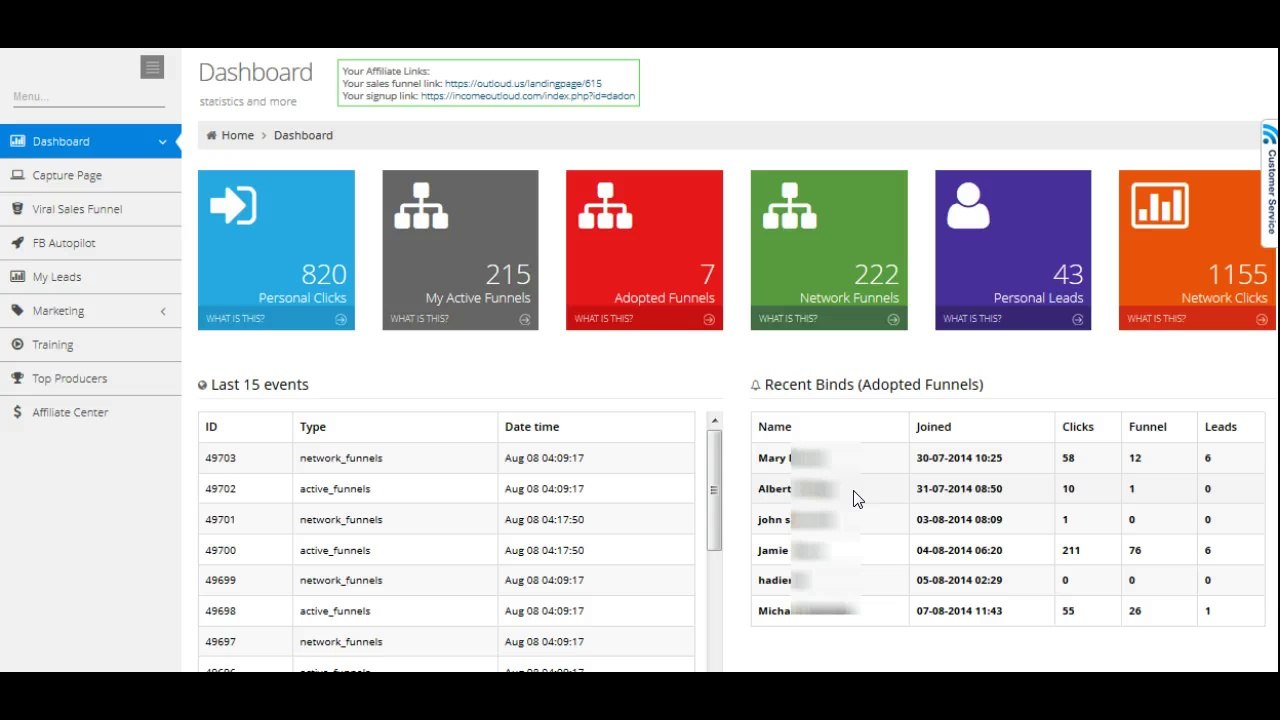Click the Viral Sales Funnel icon
This screenshot has width=1280, height=720.
pyautogui.click(x=17, y=209)
